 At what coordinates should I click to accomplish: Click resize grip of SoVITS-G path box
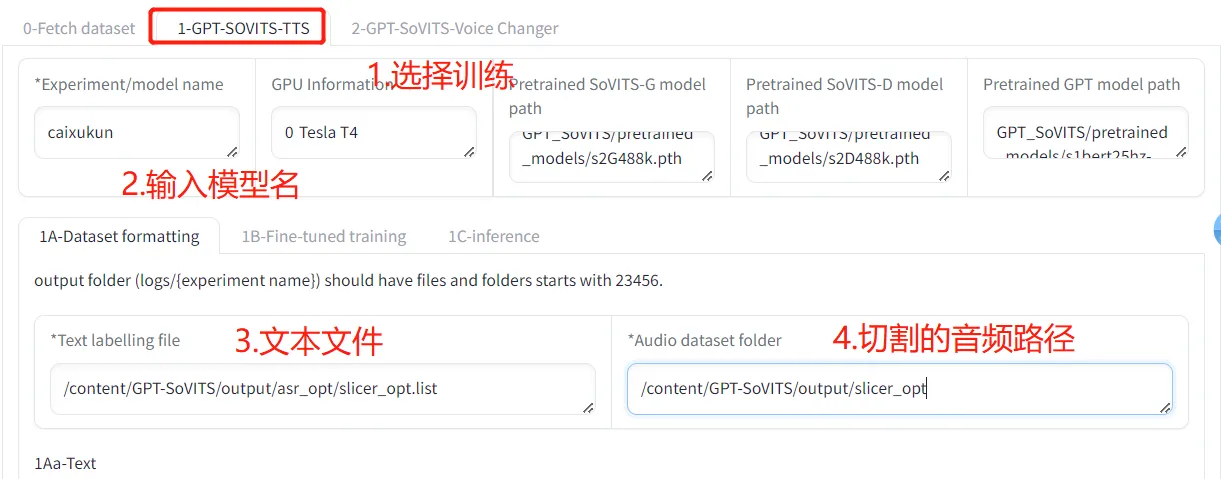point(707,175)
